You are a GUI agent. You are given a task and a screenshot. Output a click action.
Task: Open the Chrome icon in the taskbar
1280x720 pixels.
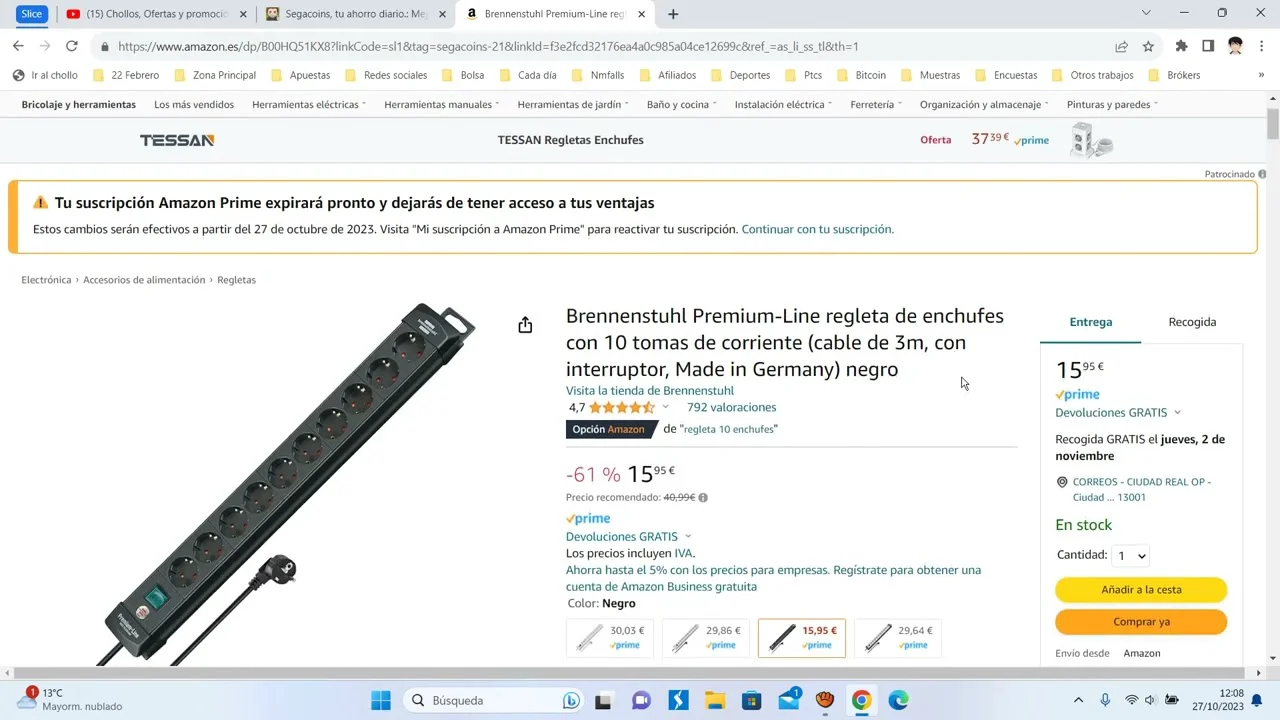point(861,700)
